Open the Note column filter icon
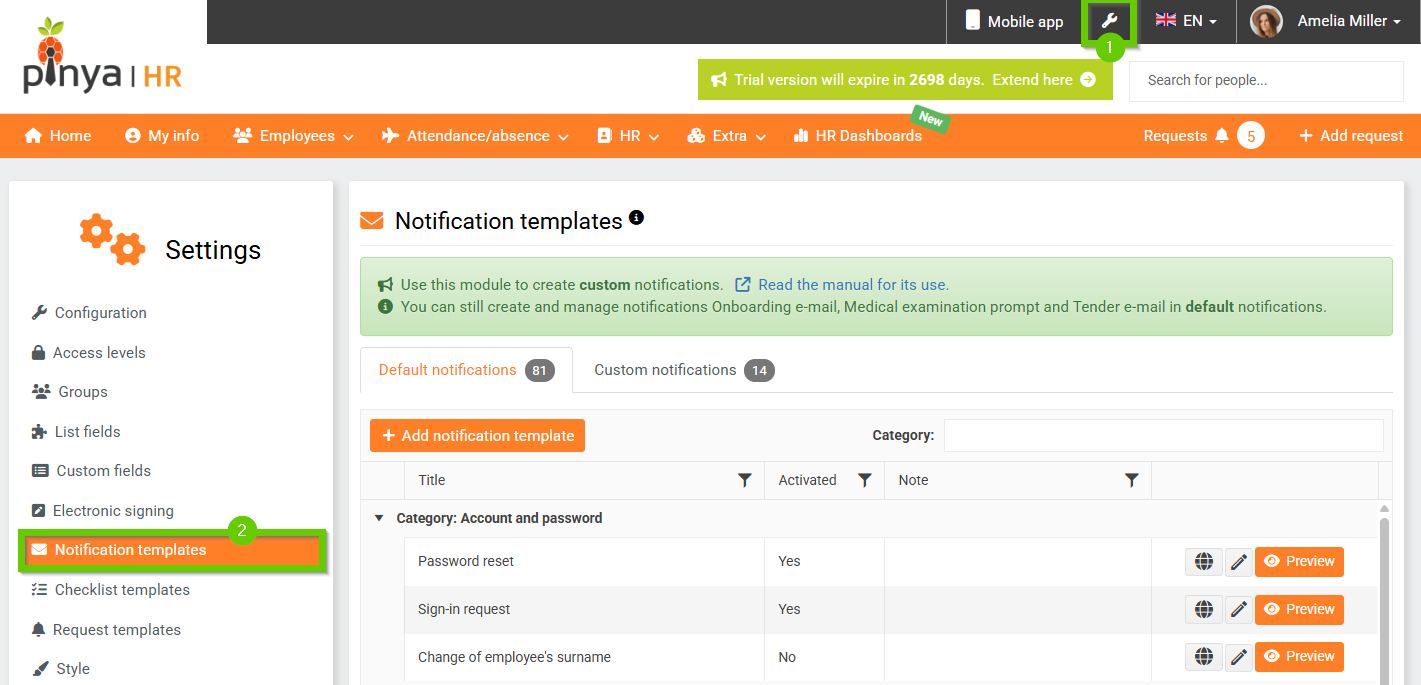 tap(1131, 481)
